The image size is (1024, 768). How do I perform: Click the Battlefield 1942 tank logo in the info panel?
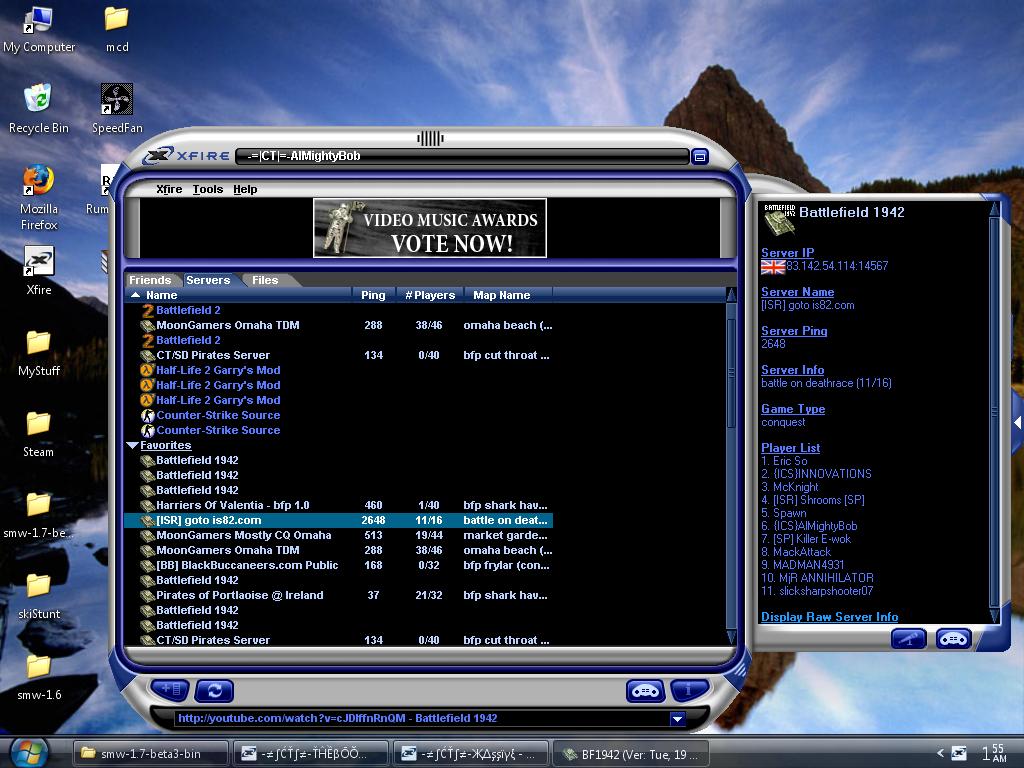(x=779, y=219)
